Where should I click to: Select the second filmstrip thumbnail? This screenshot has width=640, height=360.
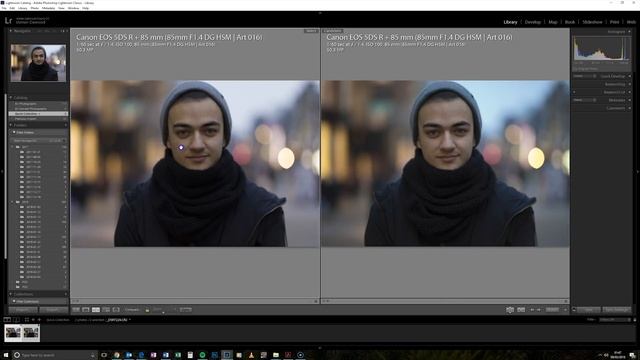(x=31, y=333)
